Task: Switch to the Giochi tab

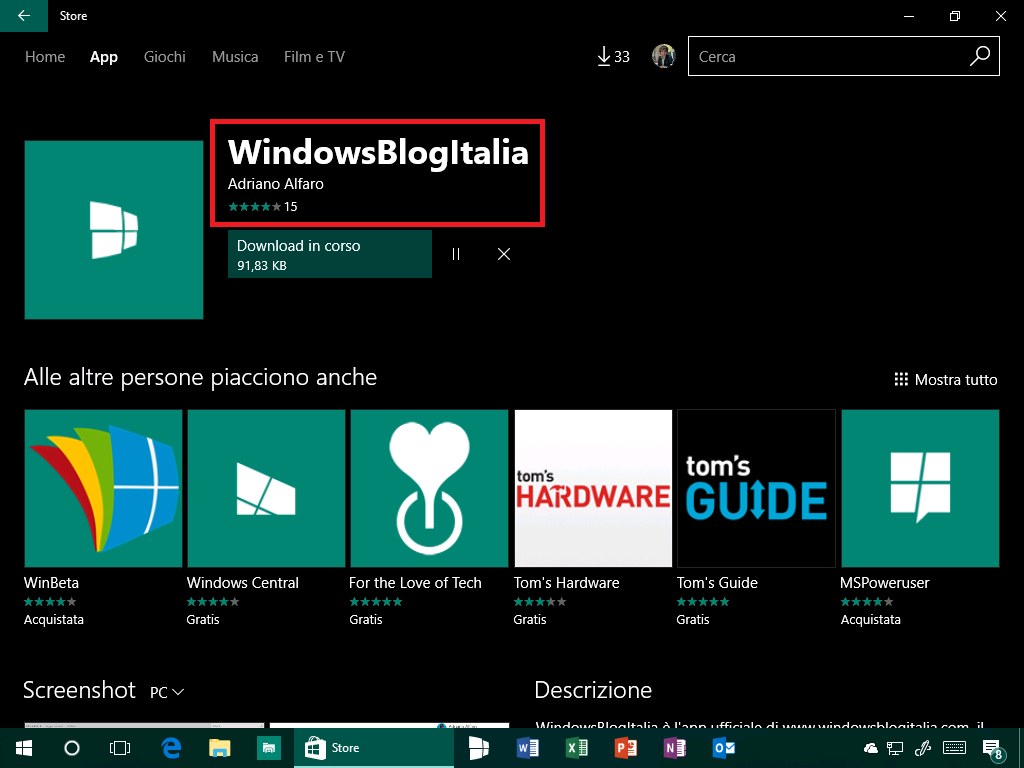Action: pyautogui.click(x=165, y=57)
